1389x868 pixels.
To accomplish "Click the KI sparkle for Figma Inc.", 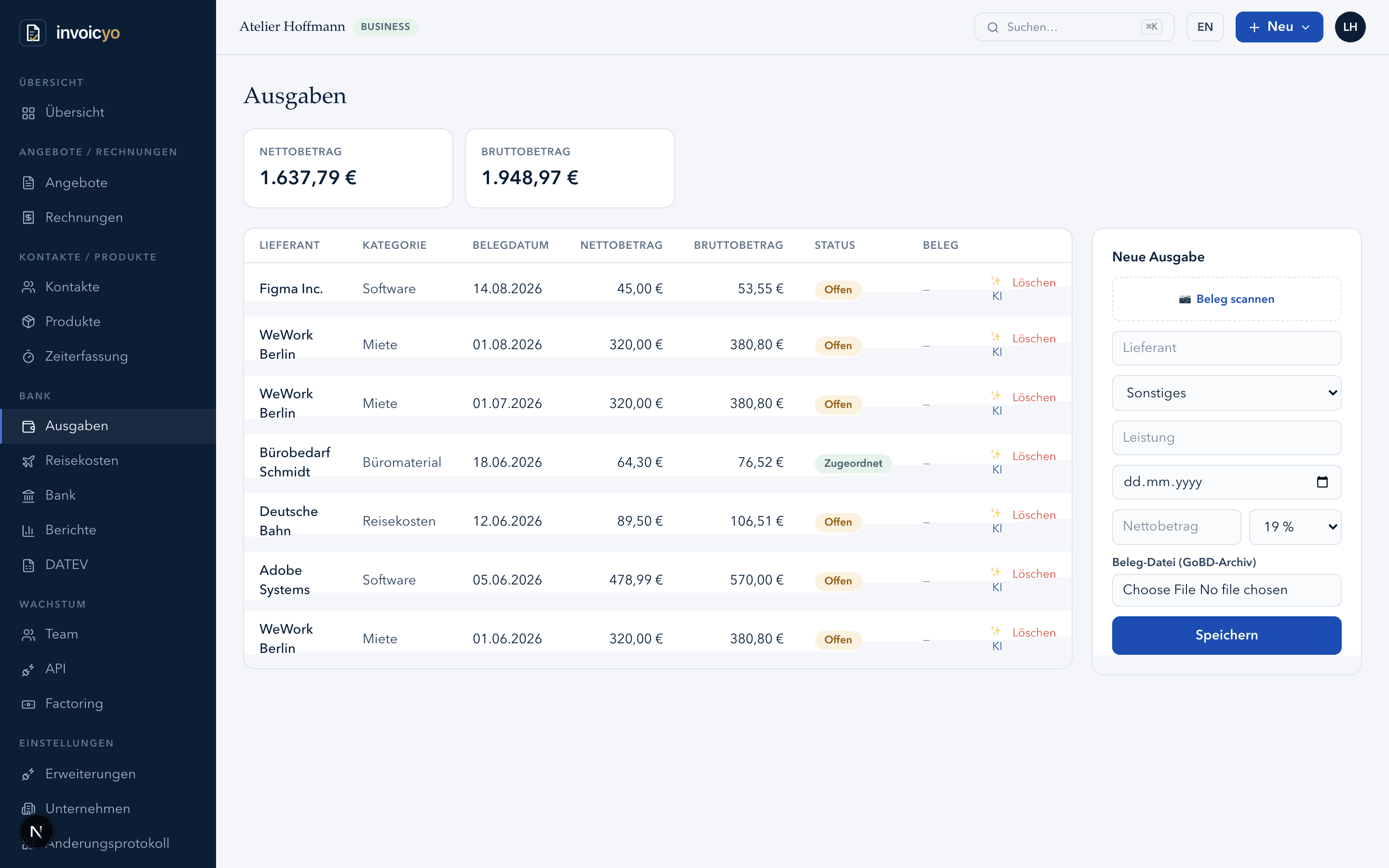I will tap(996, 281).
